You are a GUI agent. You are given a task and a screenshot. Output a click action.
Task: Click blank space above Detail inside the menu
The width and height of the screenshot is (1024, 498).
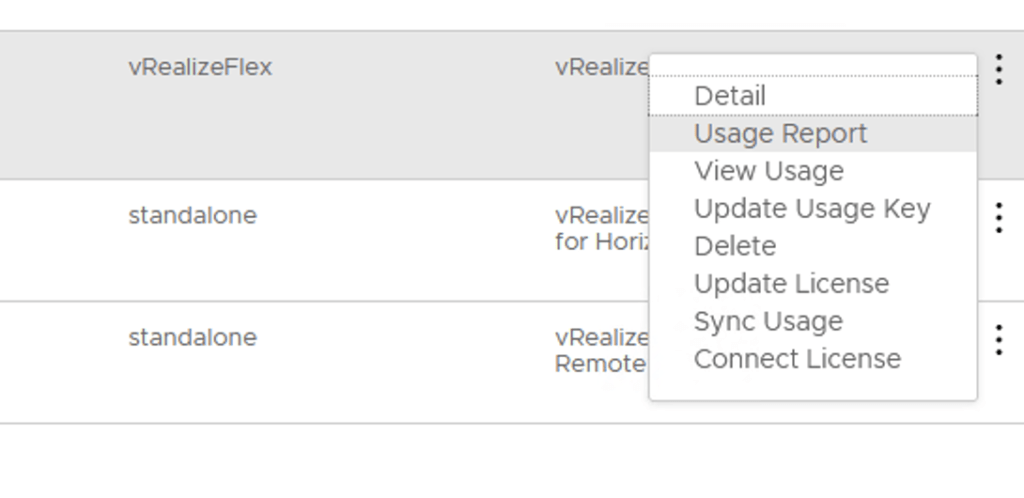(812, 65)
